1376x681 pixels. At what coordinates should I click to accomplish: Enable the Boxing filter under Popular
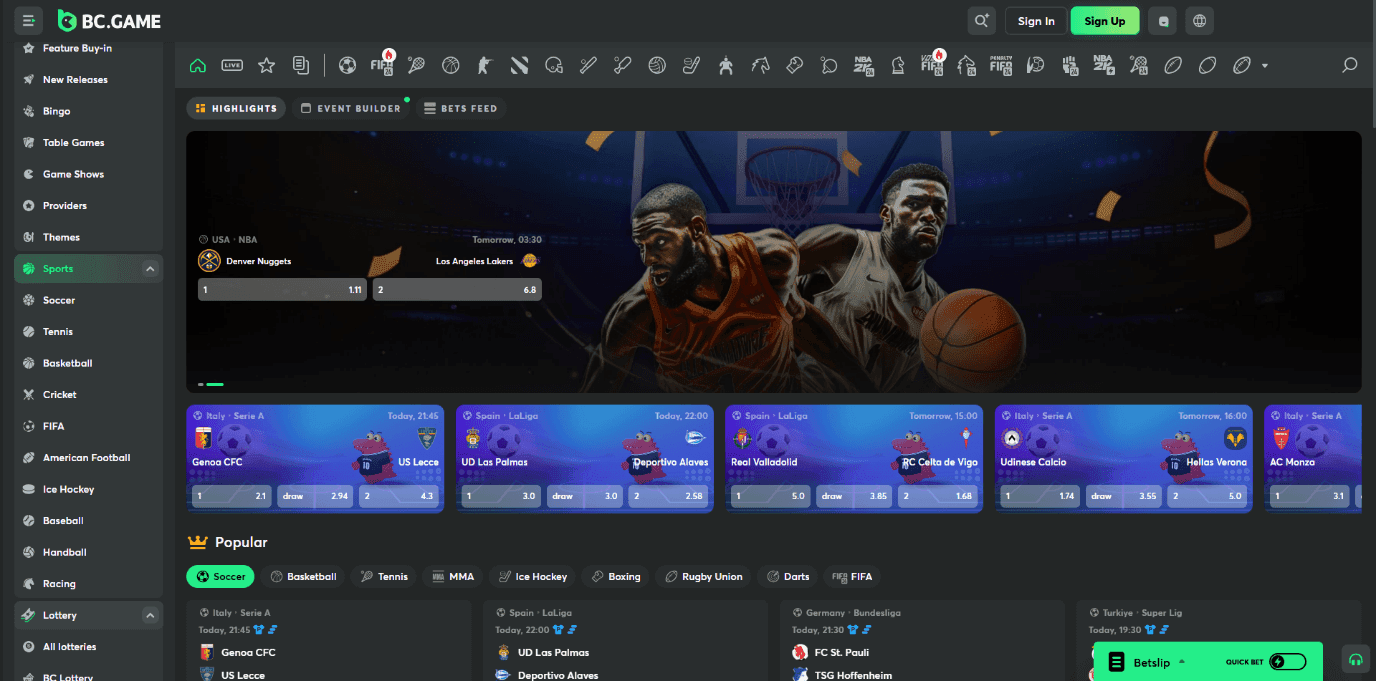[x=615, y=576]
